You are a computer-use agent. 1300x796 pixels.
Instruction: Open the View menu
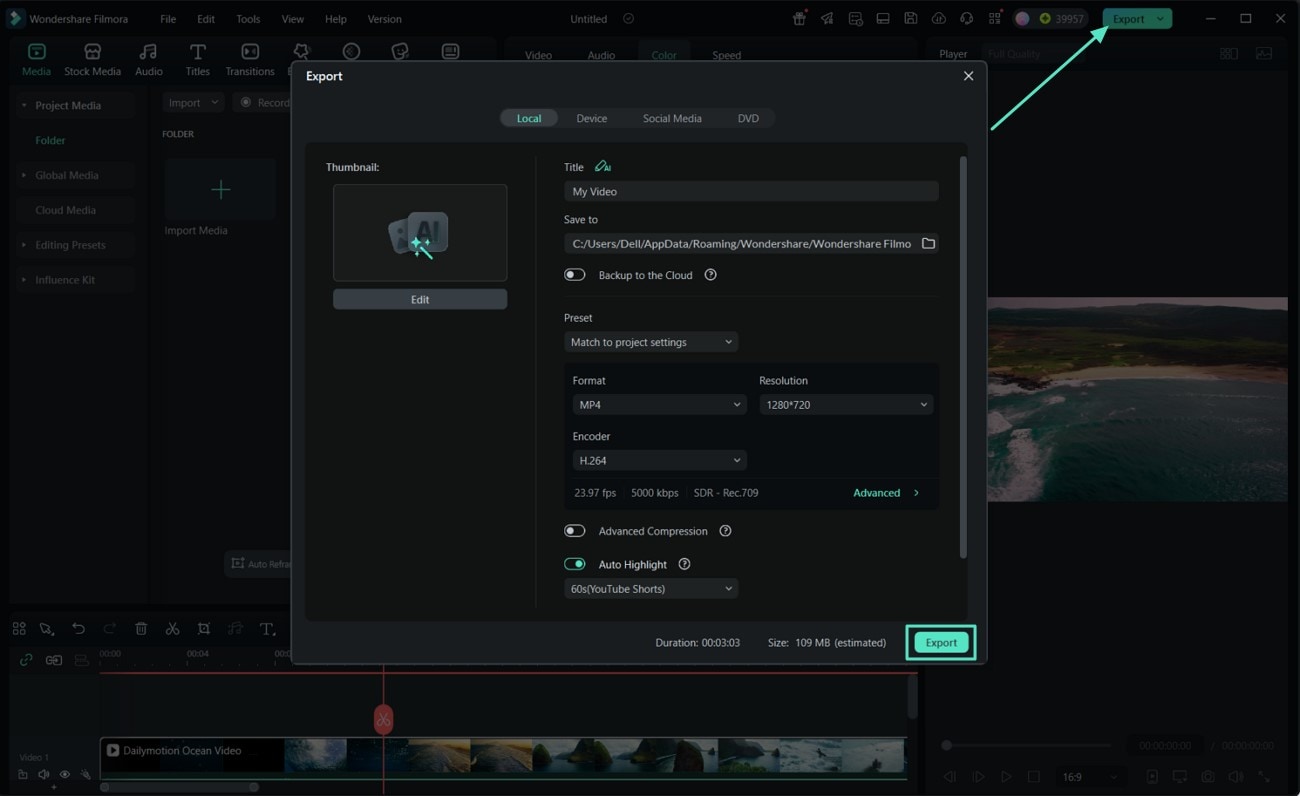293,19
